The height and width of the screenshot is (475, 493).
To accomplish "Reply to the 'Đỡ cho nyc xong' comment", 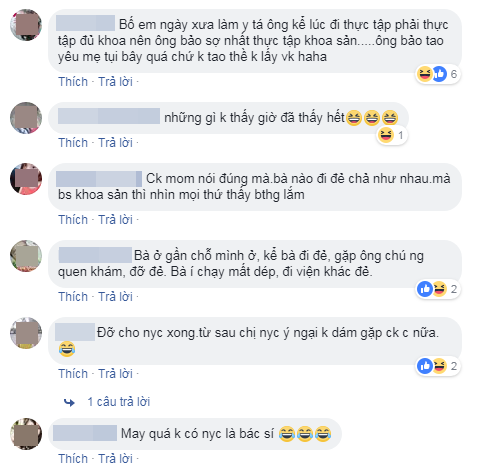I will tap(115, 374).
